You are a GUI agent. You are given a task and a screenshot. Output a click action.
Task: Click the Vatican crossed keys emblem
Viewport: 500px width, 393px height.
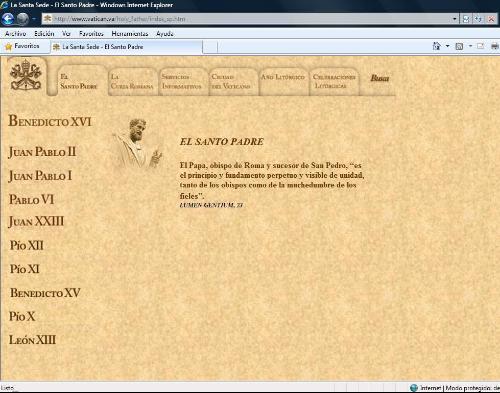pyautogui.click(x=26, y=75)
